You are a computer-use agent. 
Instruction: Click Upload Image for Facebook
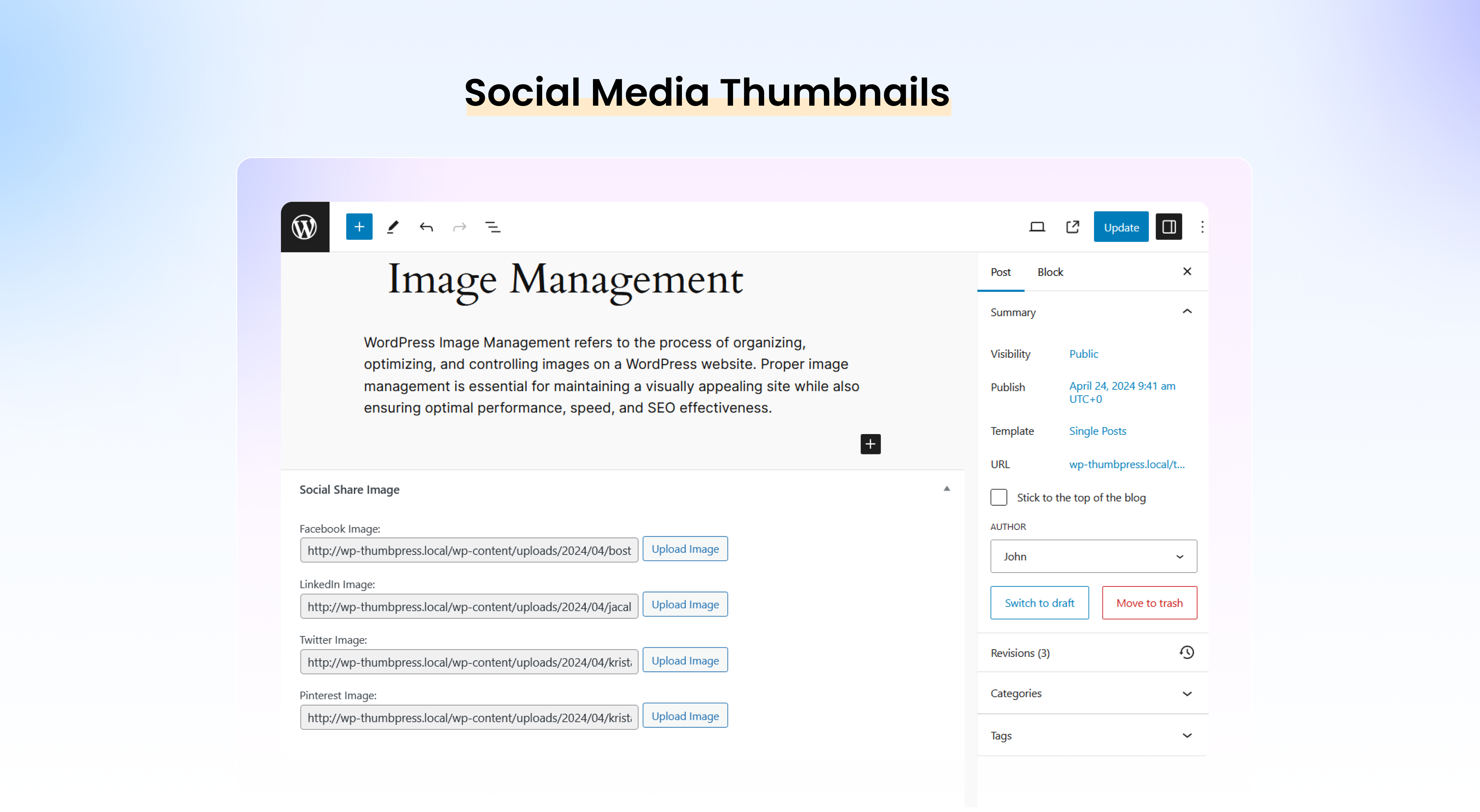(685, 549)
